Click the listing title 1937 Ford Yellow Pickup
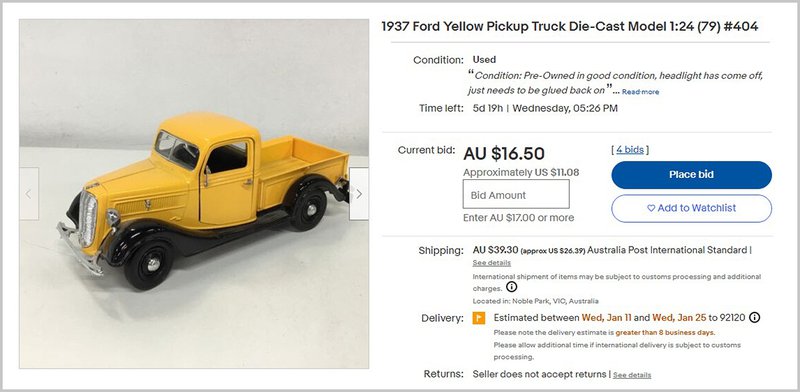 (x=570, y=27)
